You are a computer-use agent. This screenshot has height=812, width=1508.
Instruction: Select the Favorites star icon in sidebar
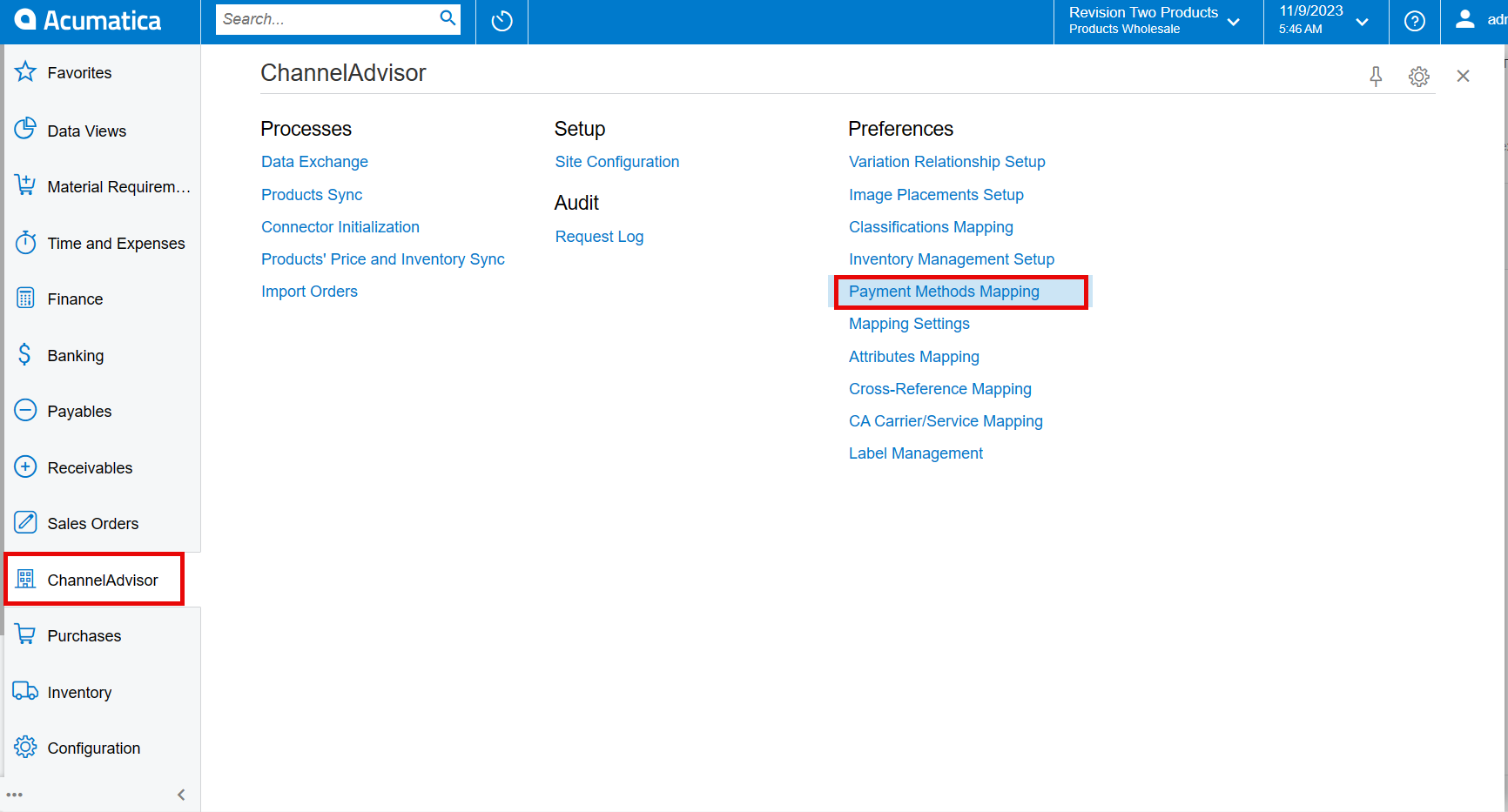pyautogui.click(x=25, y=72)
